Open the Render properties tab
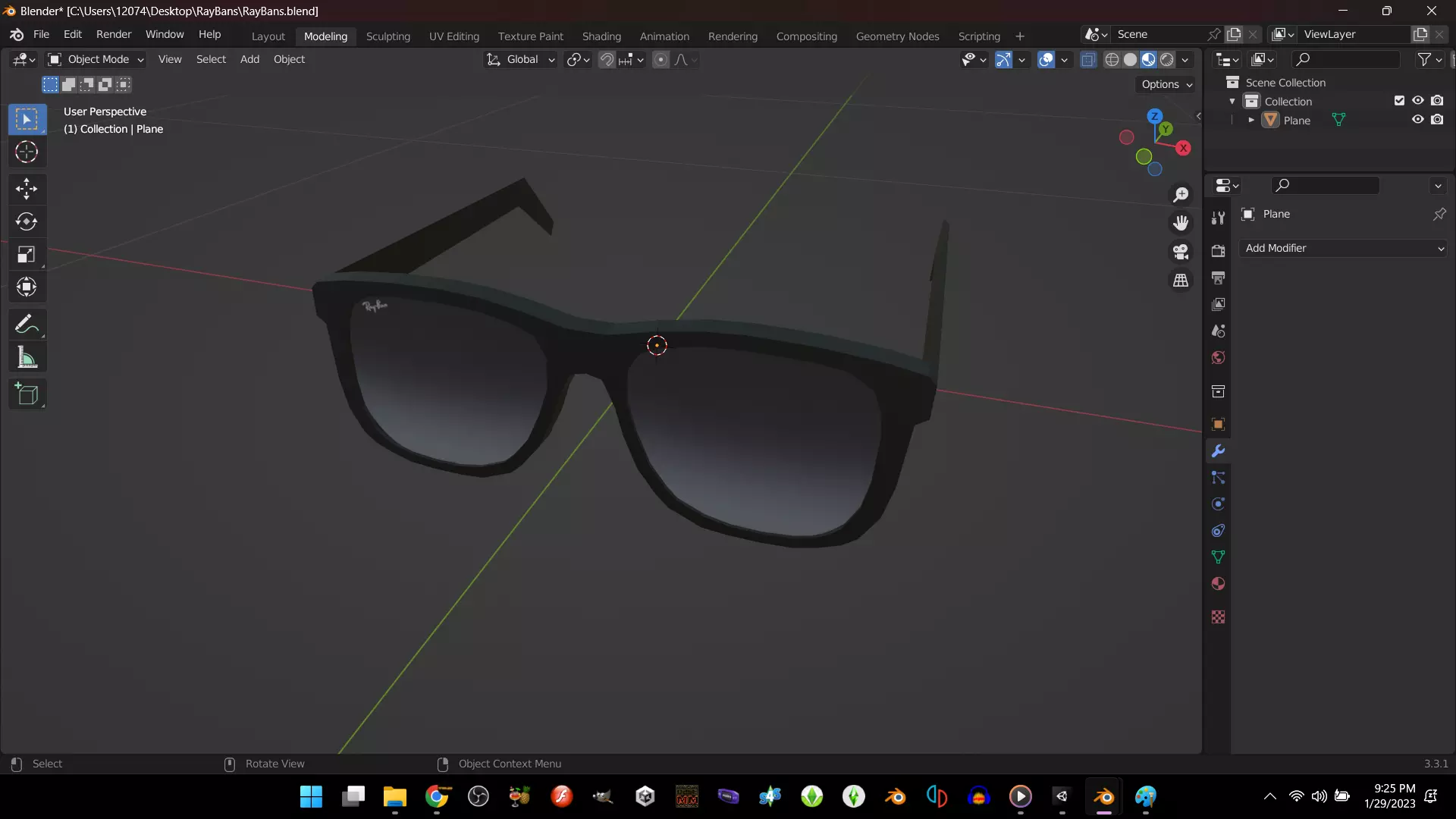The width and height of the screenshot is (1456, 819). pyautogui.click(x=1218, y=251)
